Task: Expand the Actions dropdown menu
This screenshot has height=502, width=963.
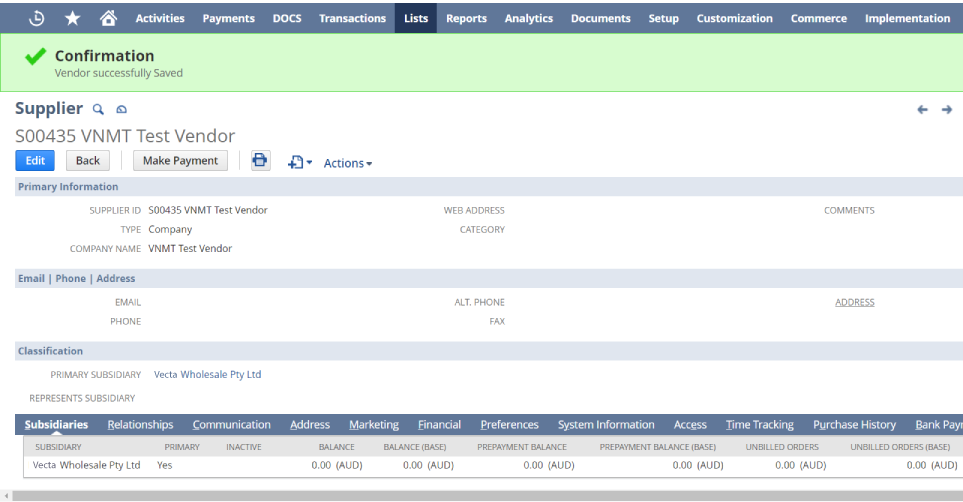Action: 348,163
